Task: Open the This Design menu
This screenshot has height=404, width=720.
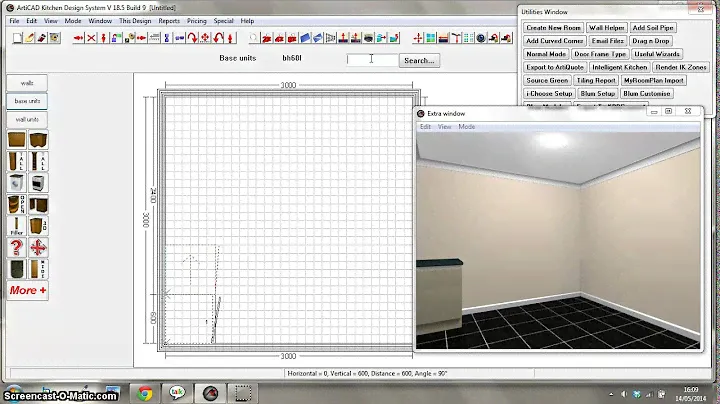Action: point(135,20)
